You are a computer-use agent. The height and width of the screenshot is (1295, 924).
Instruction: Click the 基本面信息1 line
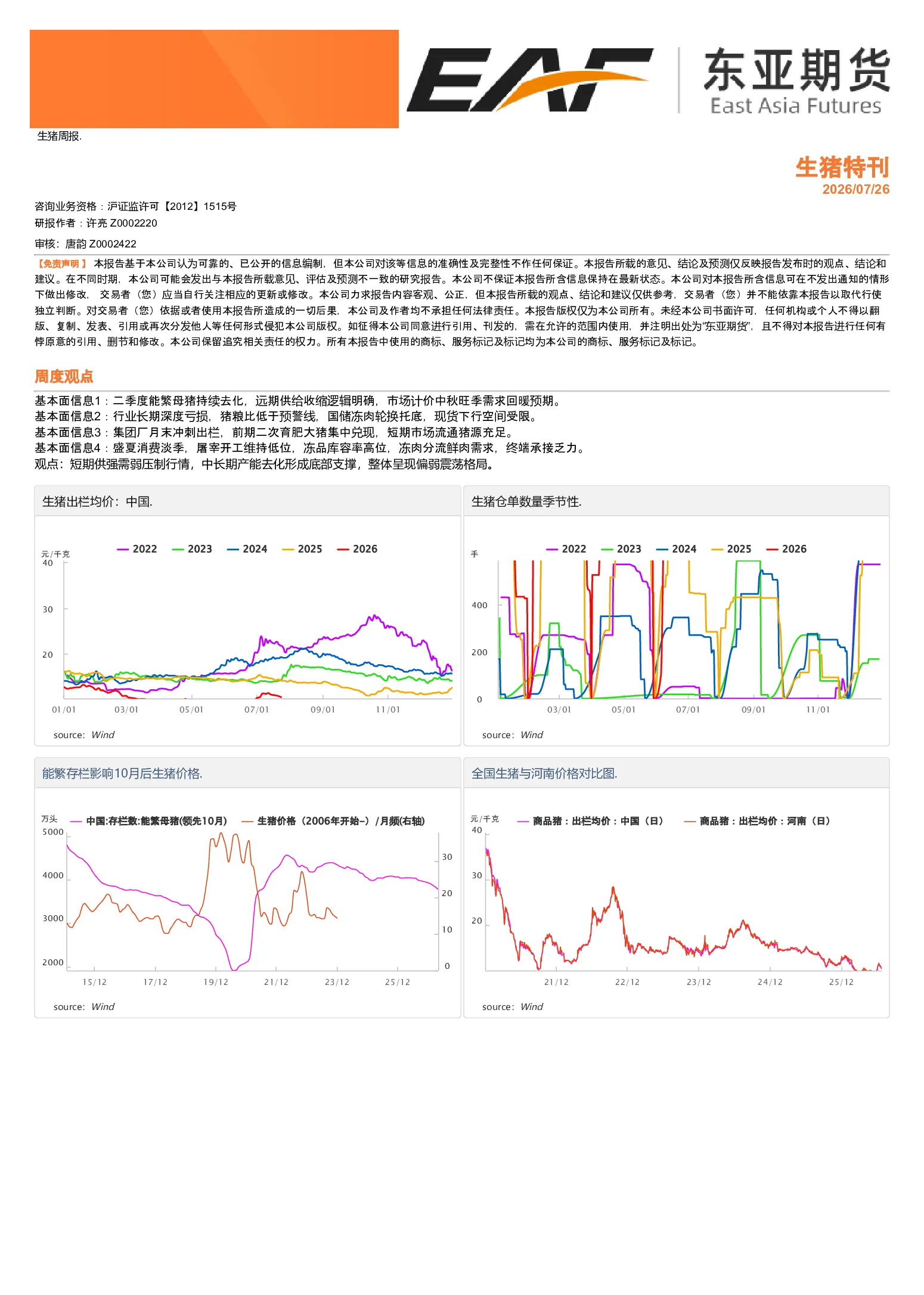coord(298,401)
